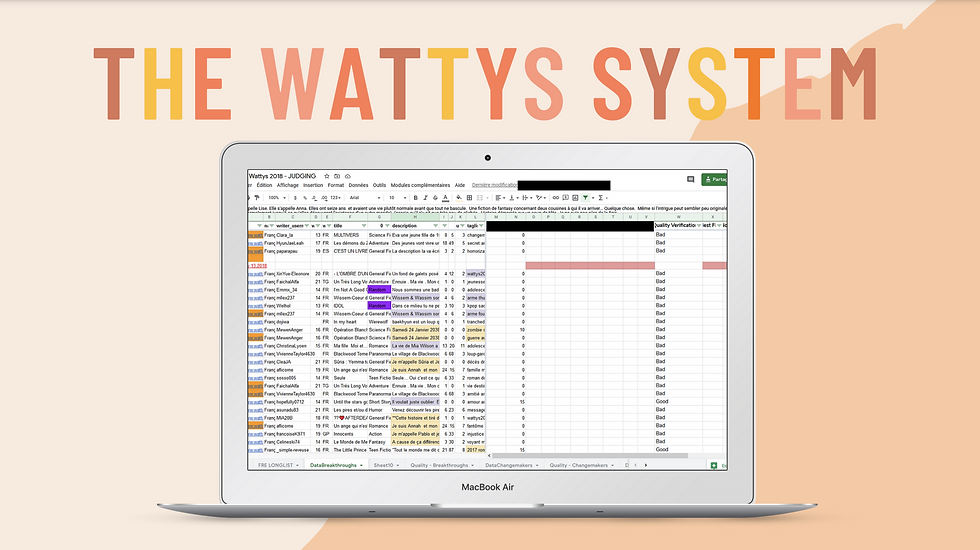Open the Modules complémentaires menu
980x550 pixels.
click(420, 185)
